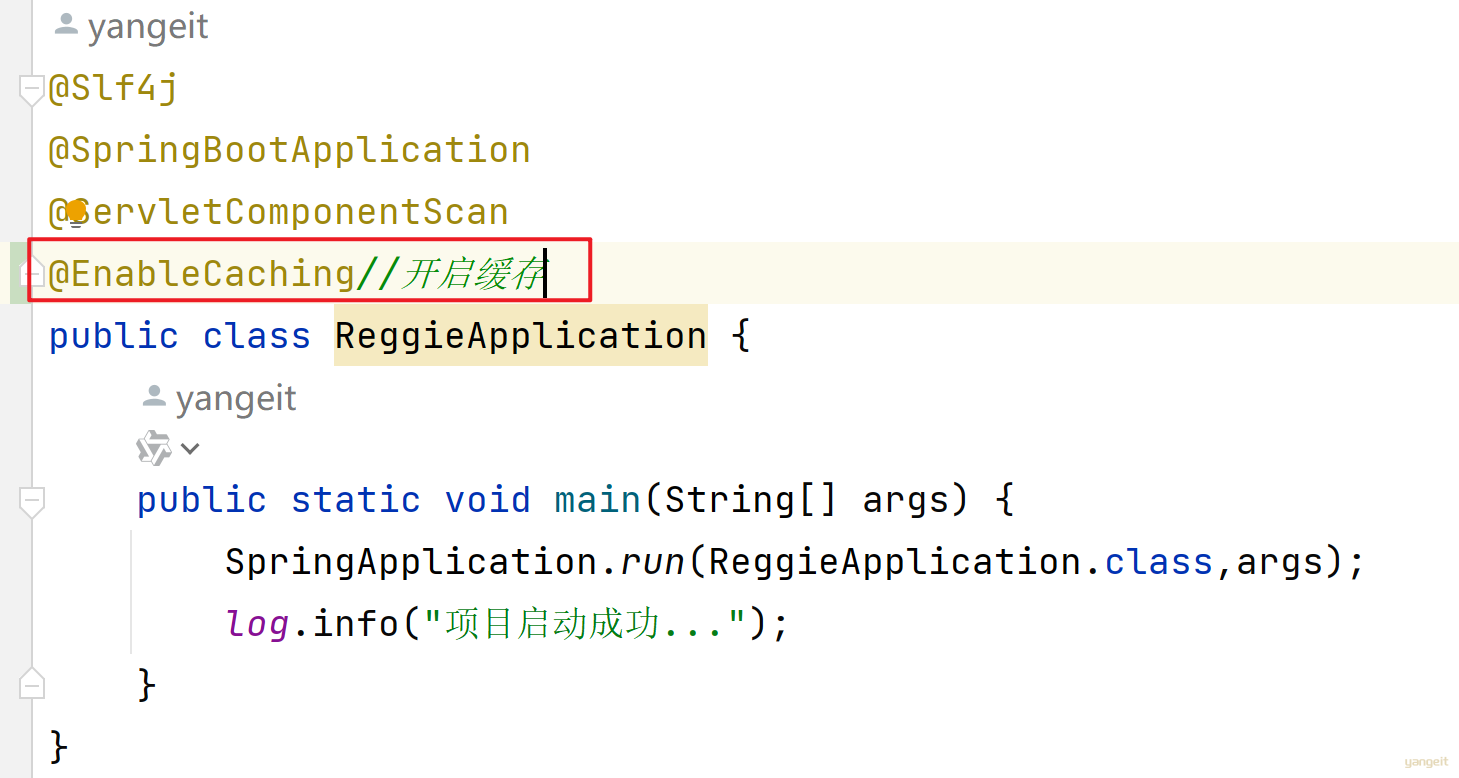The height and width of the screenshot is (778, 1459).
Task: Click fold end marker at method closing brace
Action: (x=31, y=684)
